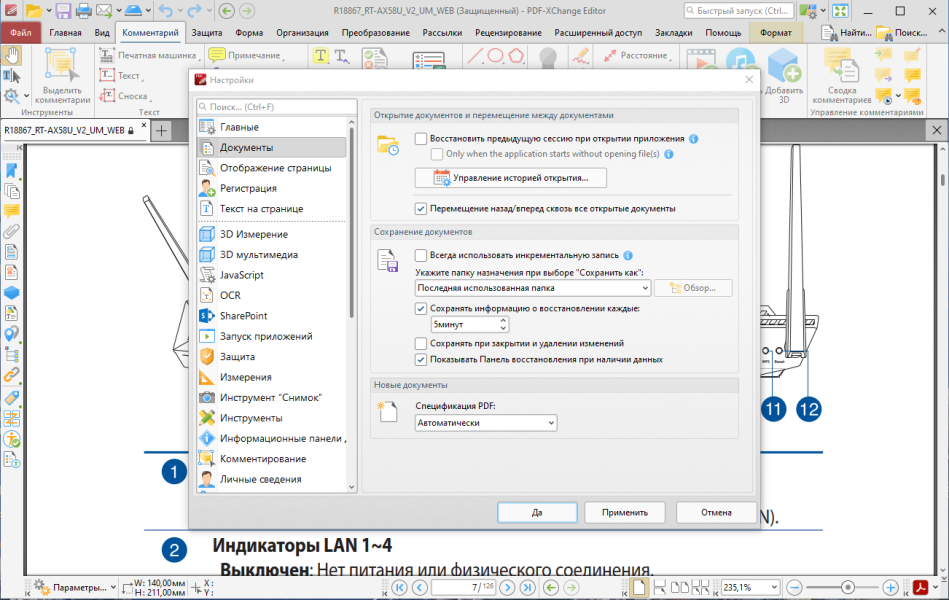Screen dimensions: 949x600
Task: Check 'Сохранять при закрытии и удалении изменений'
Action: pos(421,344)
